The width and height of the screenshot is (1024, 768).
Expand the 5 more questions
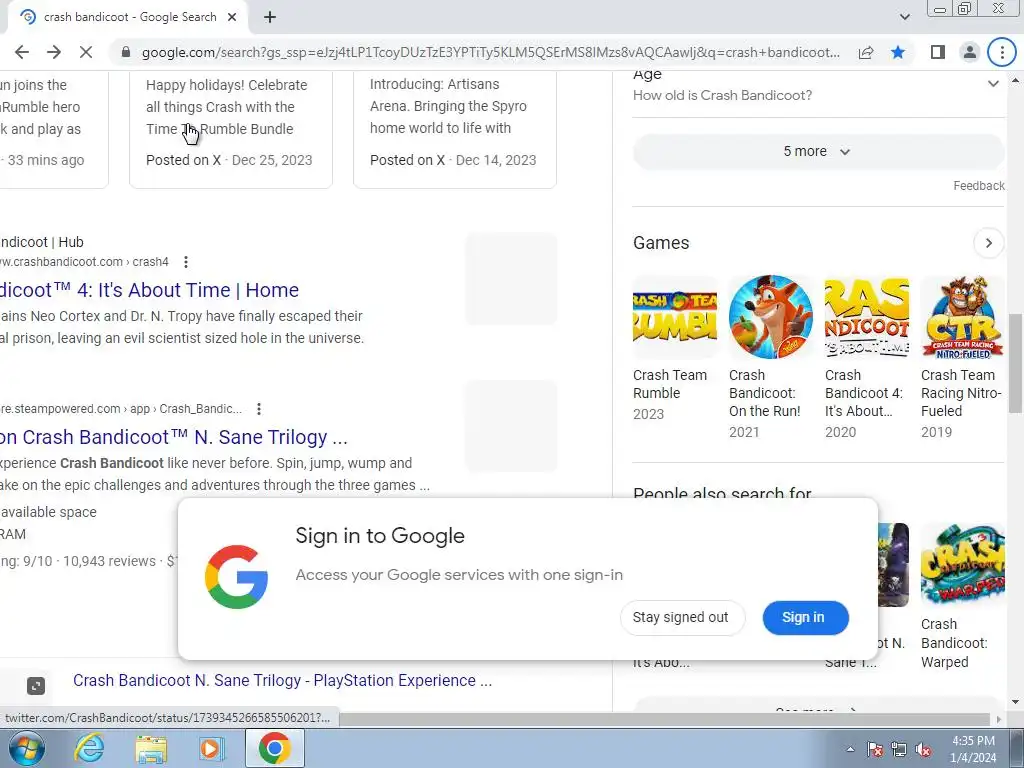tap(816, 152)
